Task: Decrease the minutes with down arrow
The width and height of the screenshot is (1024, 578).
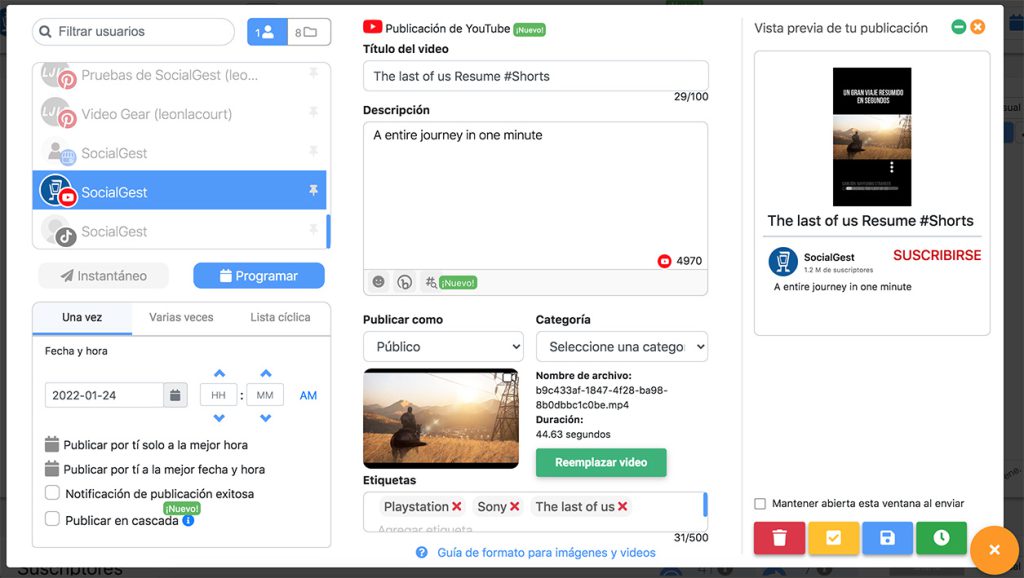Action: [265, 418]
